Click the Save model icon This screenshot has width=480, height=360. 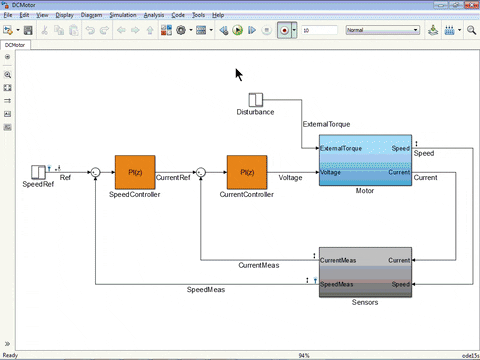tap(28, 30)
